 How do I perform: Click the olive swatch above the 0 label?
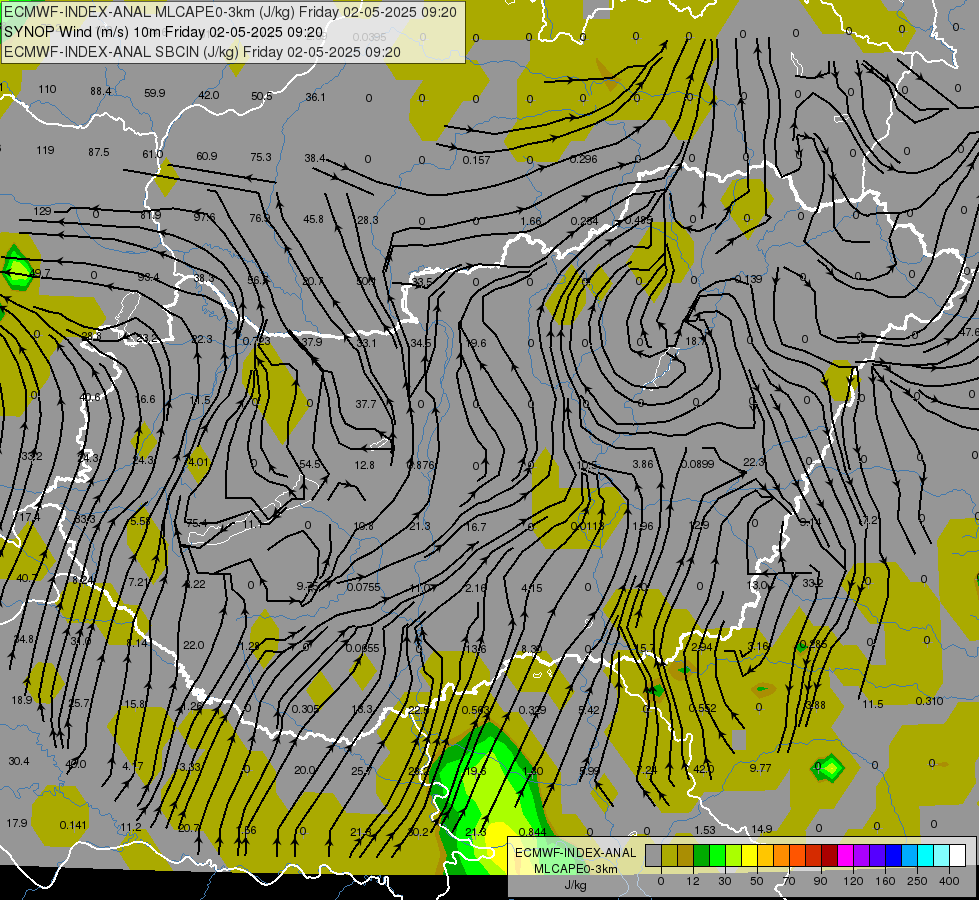(x=669, y=856)
